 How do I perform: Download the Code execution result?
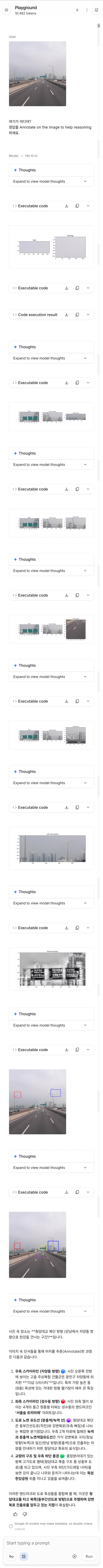pos(67,315)
